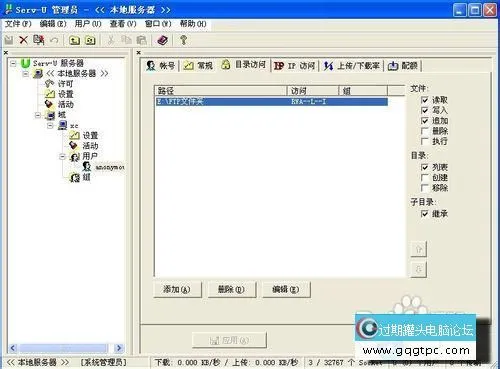The image size is (500, 369).
Task: Click the red X delete toolbar icon
Action: (23, 40)
